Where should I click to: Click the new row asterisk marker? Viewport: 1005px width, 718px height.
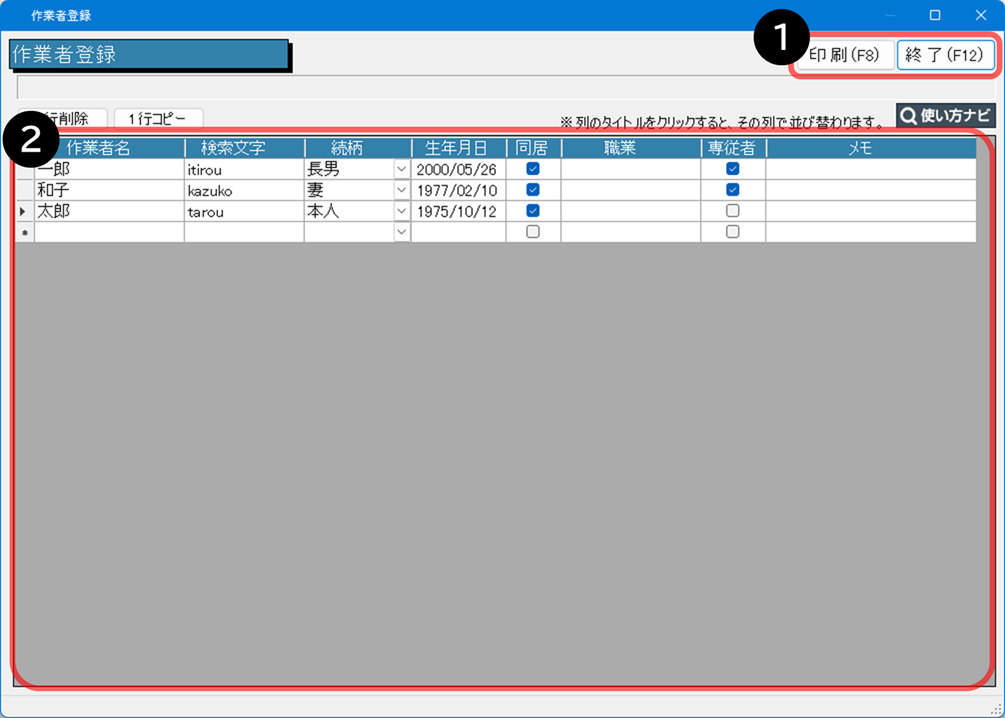click(24, 232)
